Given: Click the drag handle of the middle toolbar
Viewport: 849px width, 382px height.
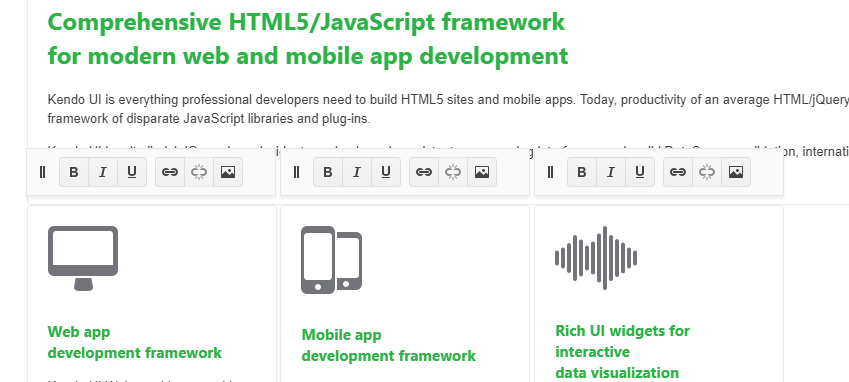Looking at the screenshot, I should pyautogui.click(x=296, y=172).
